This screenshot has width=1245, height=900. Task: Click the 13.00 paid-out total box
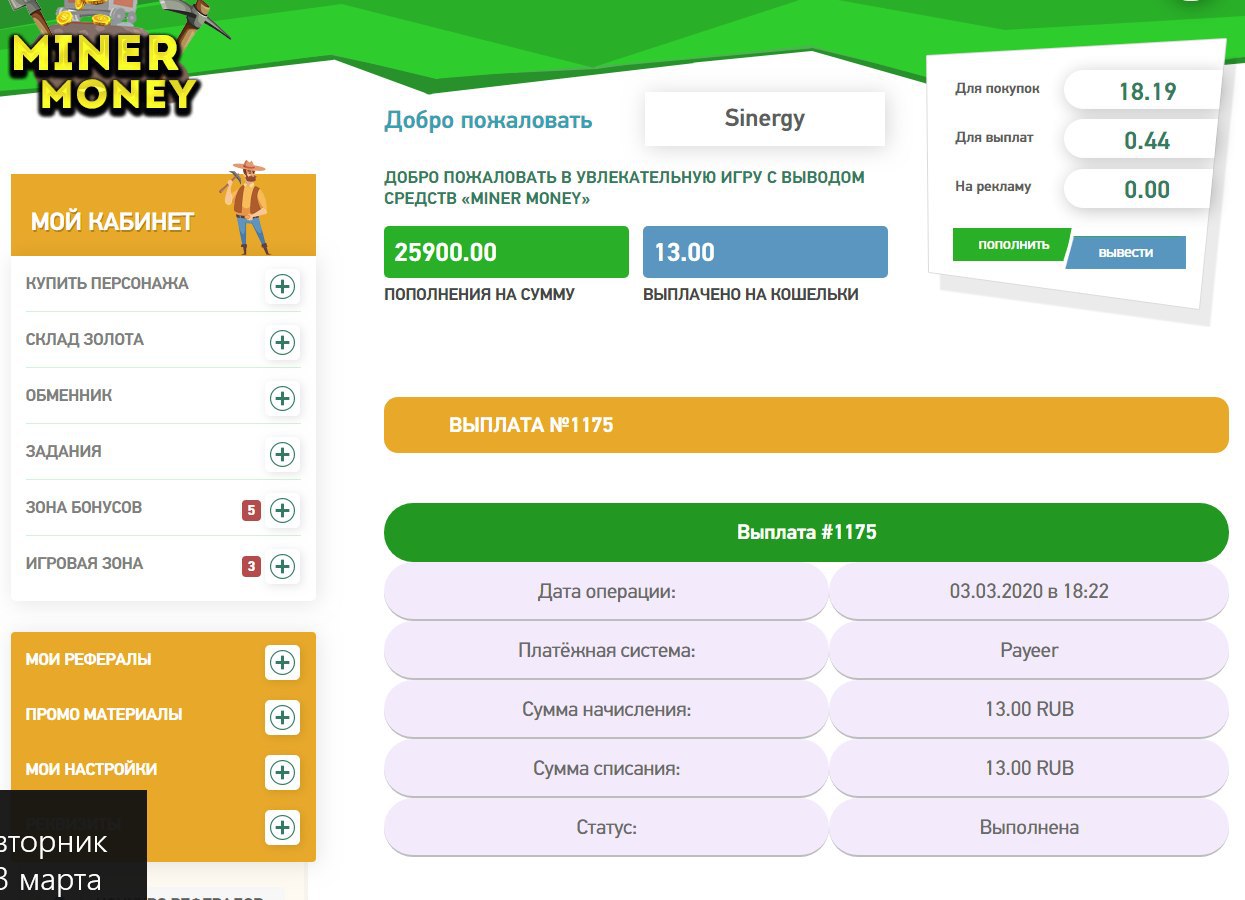pos(765,252)
